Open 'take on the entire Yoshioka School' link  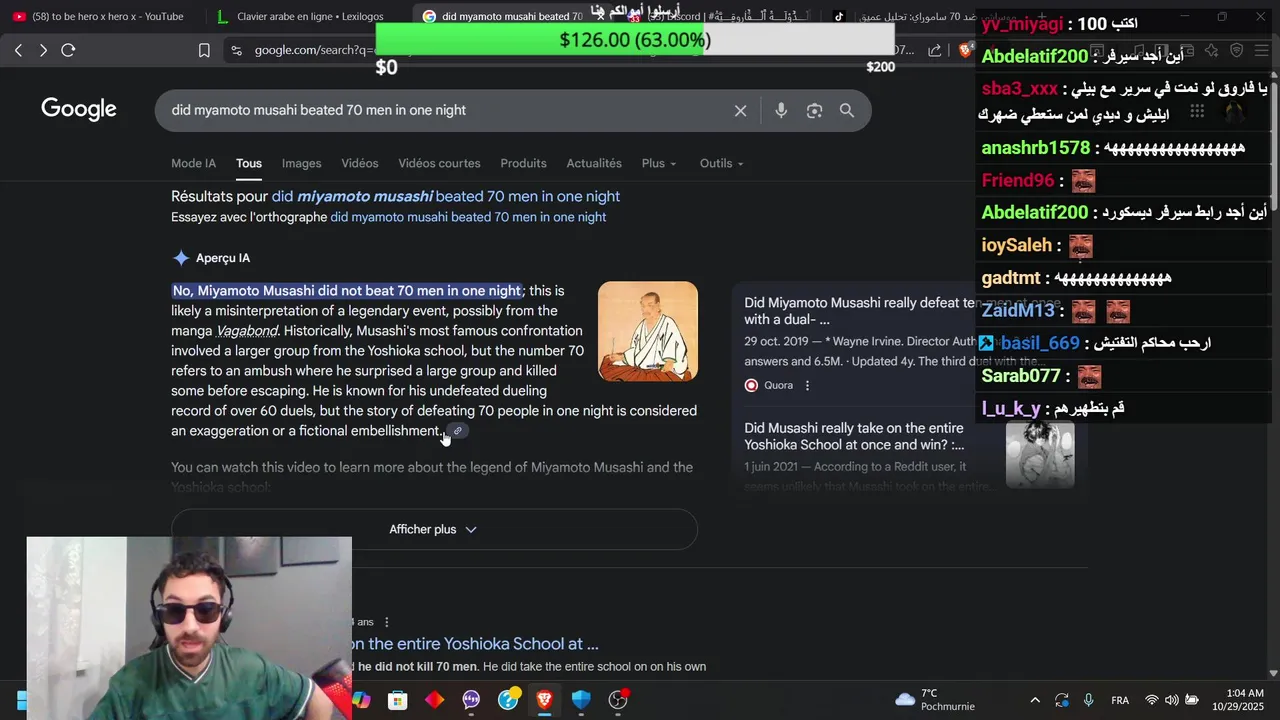[854, 436]
